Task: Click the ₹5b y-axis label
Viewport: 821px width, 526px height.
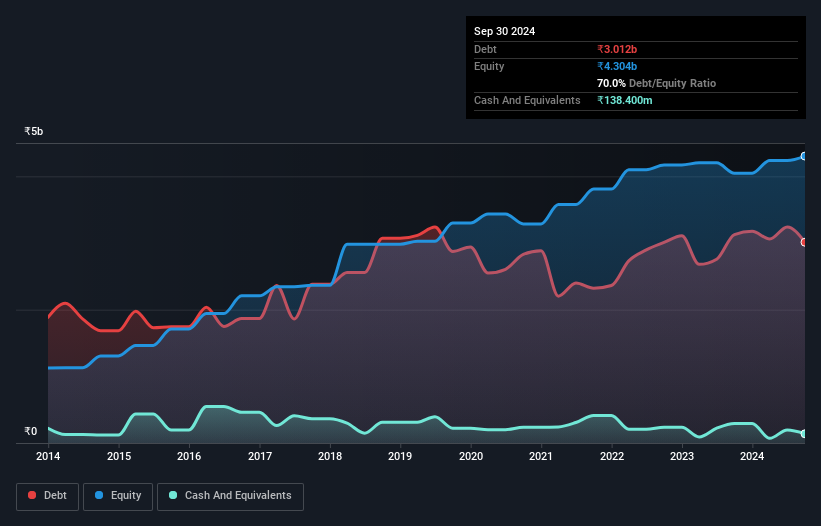Action: (34, 131)
